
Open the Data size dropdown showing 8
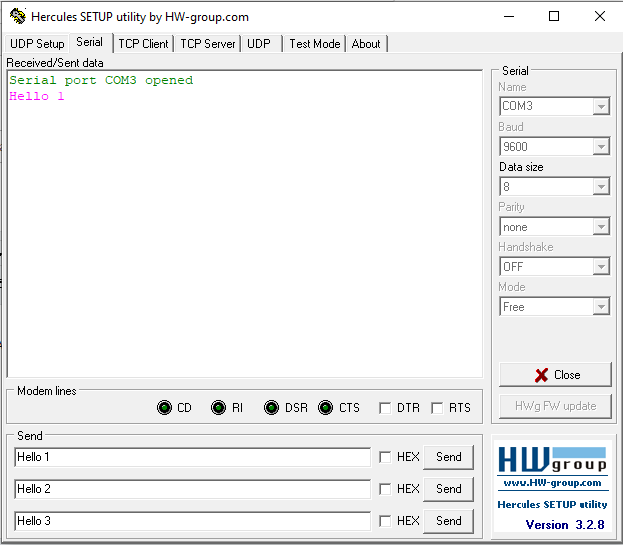[x=555, y=186]
